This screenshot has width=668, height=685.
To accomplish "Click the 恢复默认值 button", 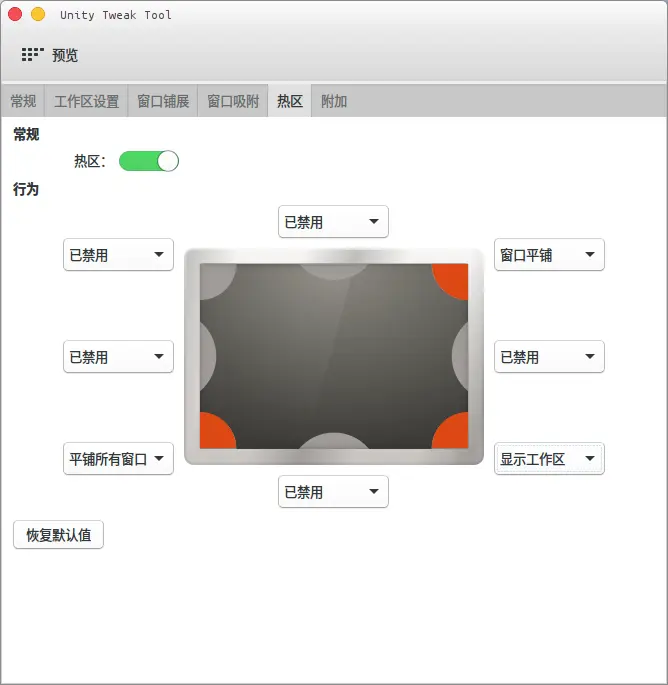I will 59,534.
